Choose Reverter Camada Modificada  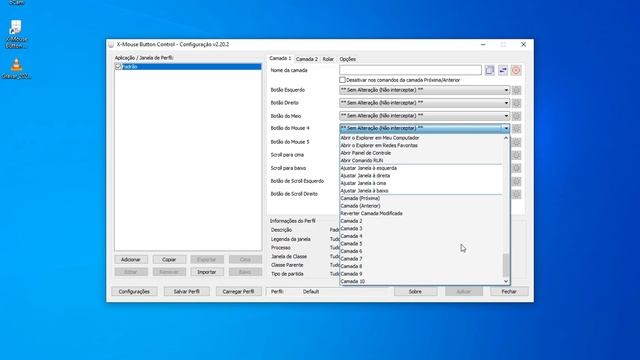421,213
